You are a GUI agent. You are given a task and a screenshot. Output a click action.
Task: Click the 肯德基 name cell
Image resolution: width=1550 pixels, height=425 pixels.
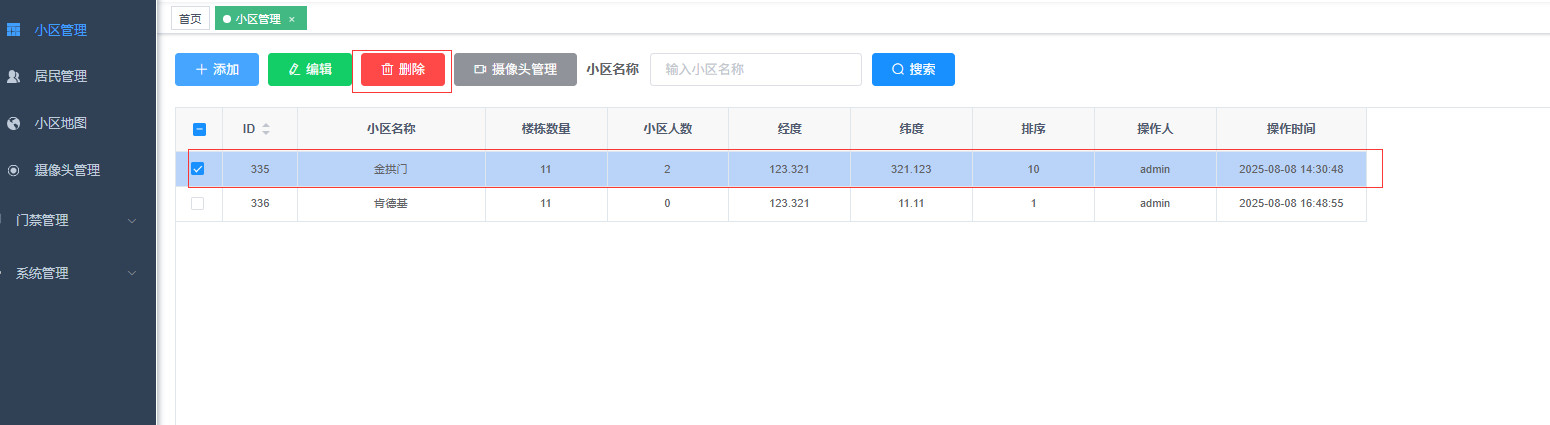pos(391,203)
